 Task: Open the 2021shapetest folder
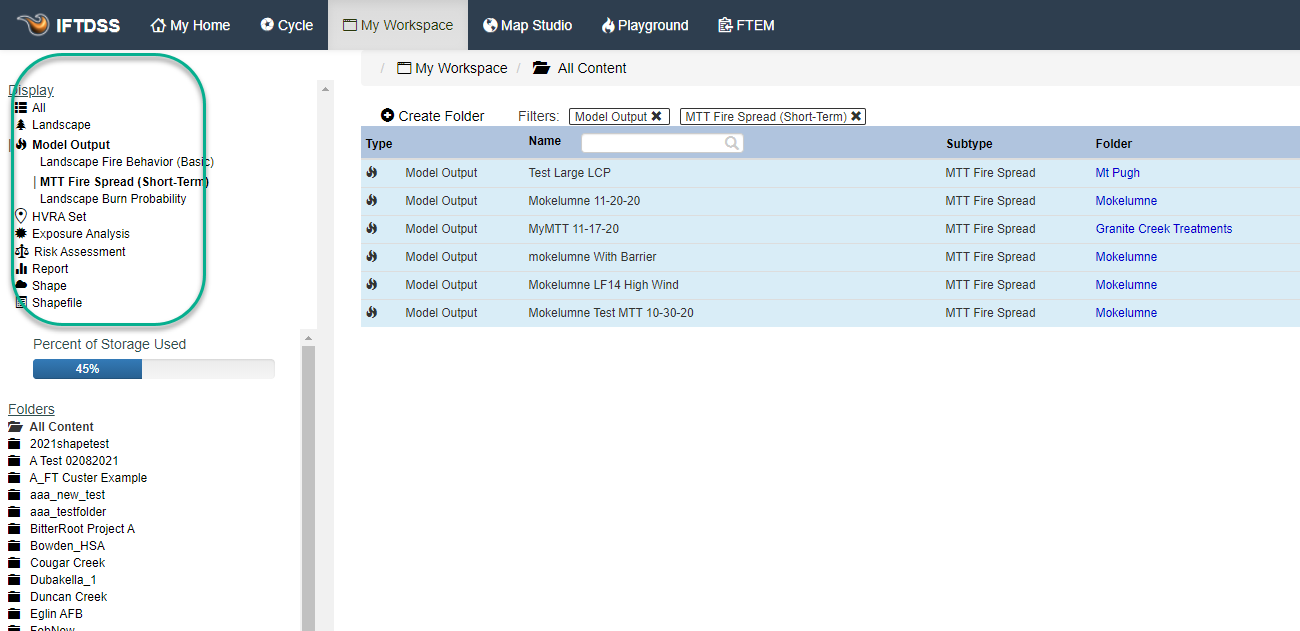pos(59,444)
